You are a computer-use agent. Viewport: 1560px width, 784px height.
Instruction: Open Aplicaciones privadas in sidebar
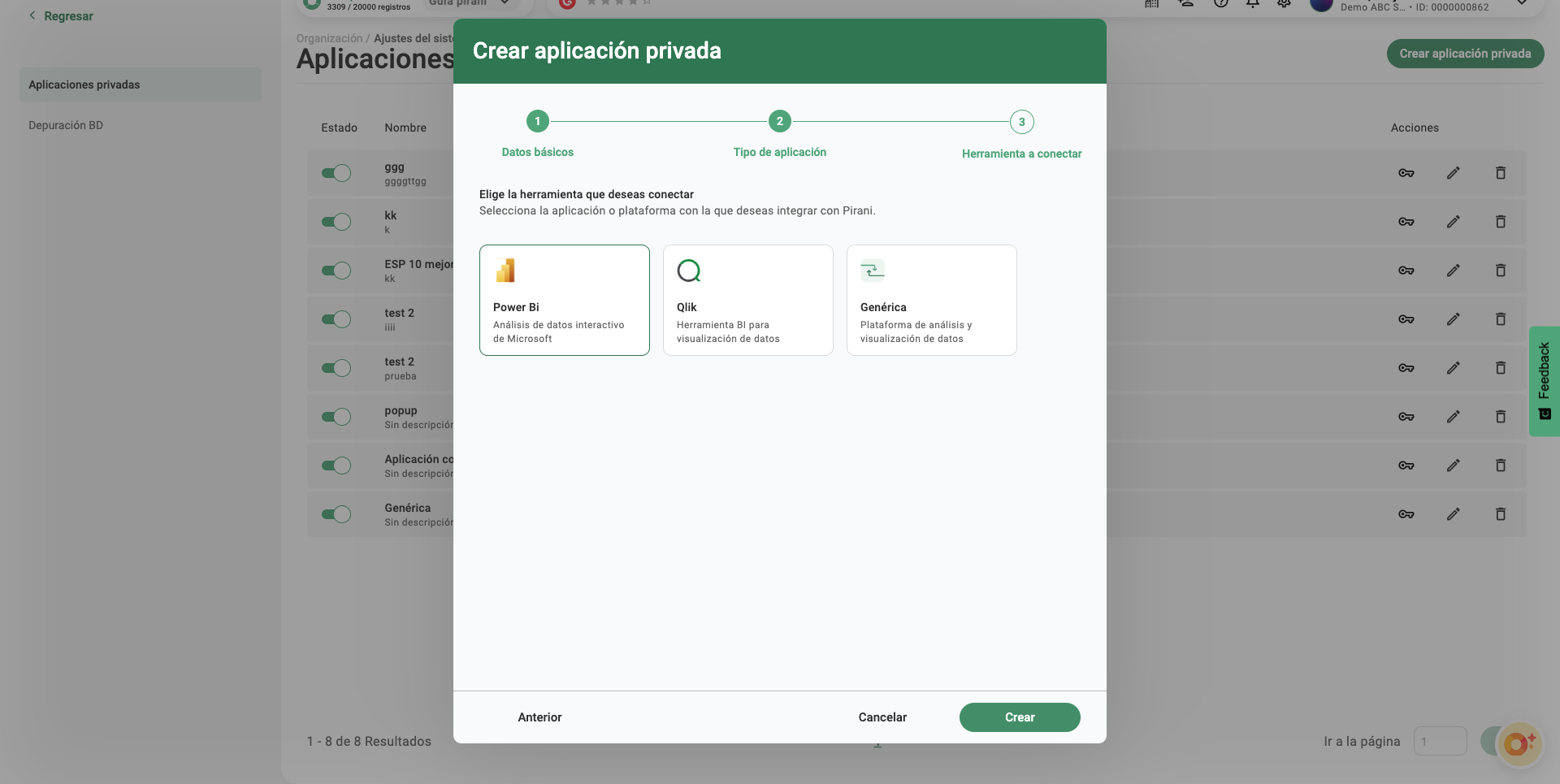(140, 84)
